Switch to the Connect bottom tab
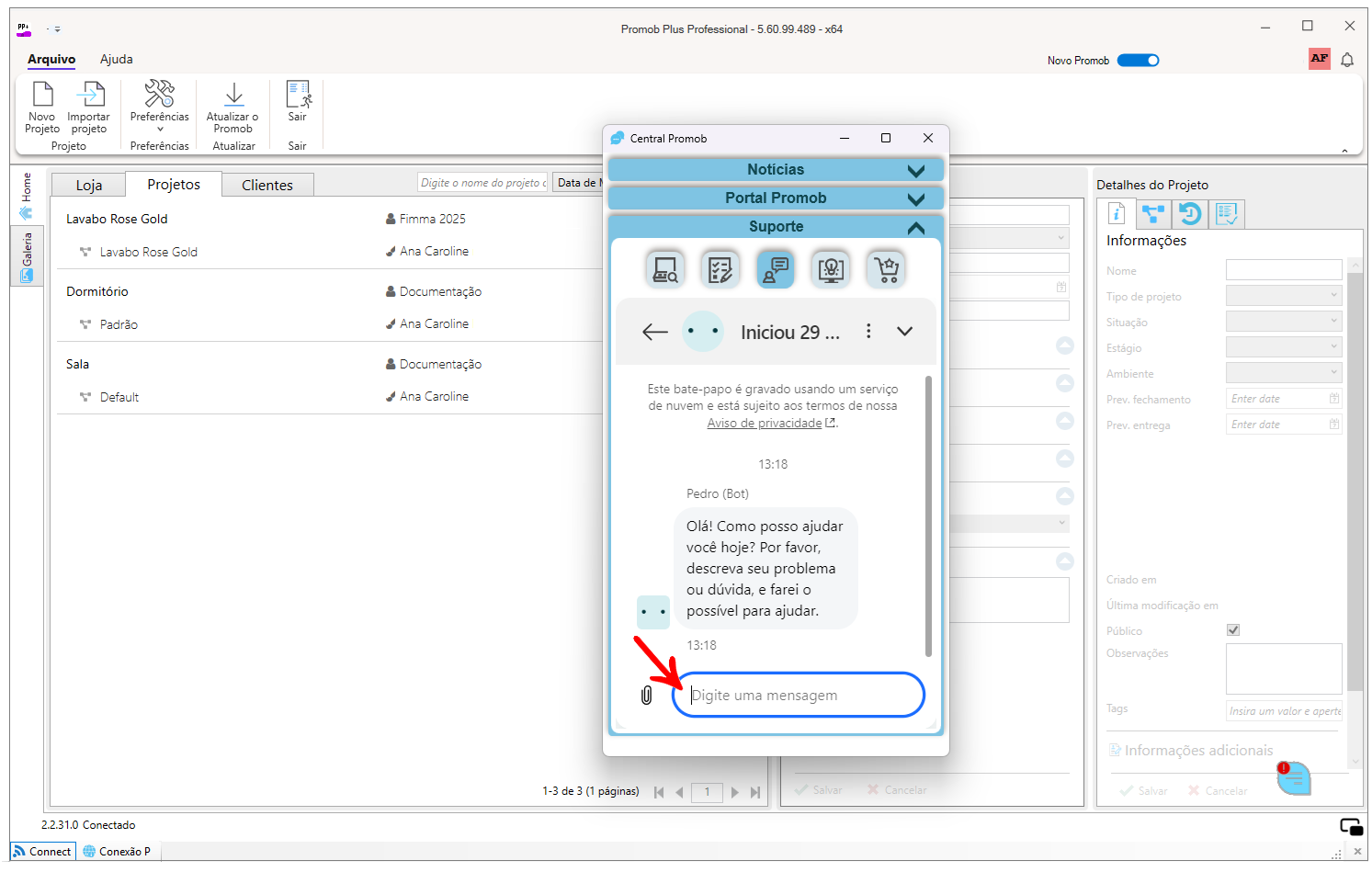The image size is (1372, 872). click(x=42, y=852)
